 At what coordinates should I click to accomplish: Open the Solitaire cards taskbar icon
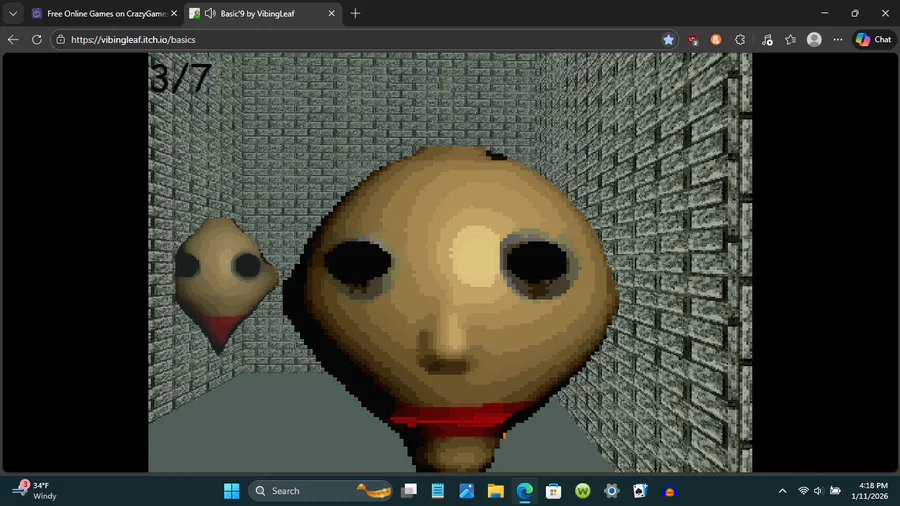click(x=640, y=491)
